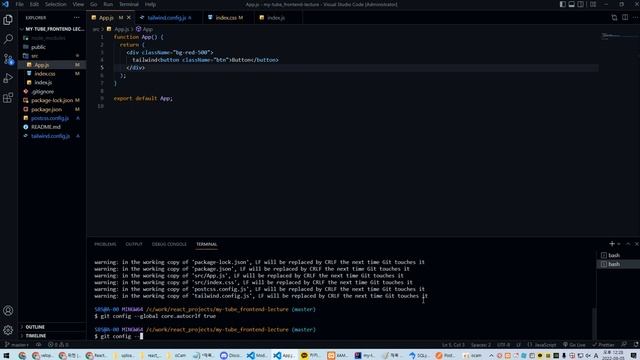Open the Edit menu
The width and height of the screenshot is (640, 360).
point(34,4)
